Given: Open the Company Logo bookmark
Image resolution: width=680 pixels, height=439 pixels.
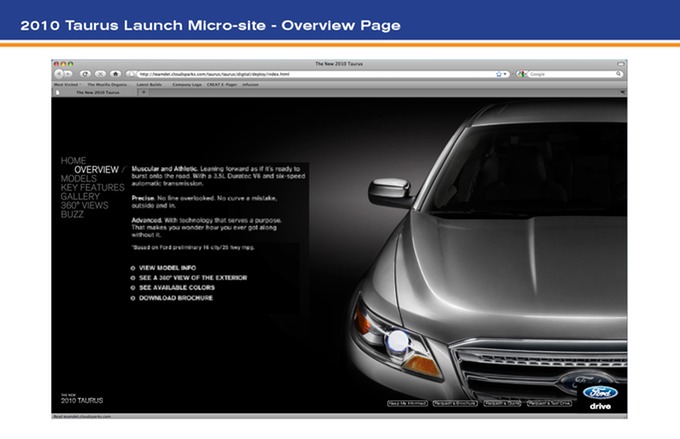Looking at the screenshot, I should [187, 85].
